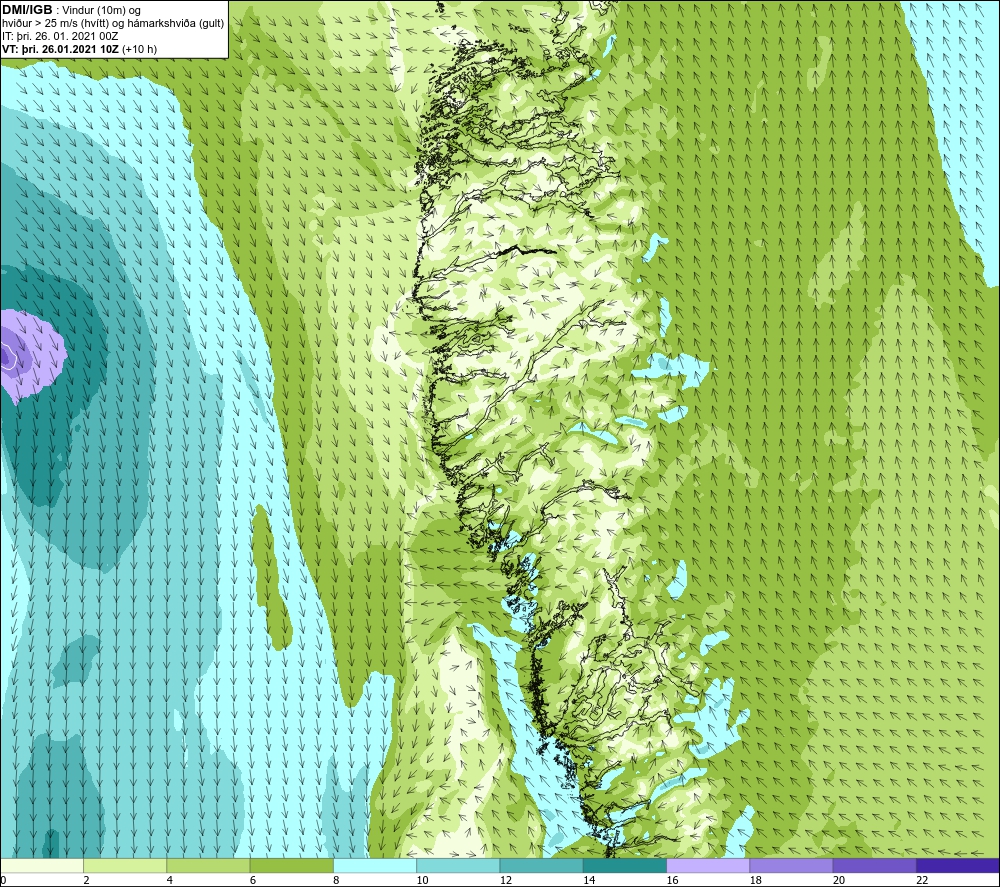This screenshot has width=1000, height=887.
Task: Click the 10–12 m/s turquoise swatch
Action: click(x=458, y=865)
